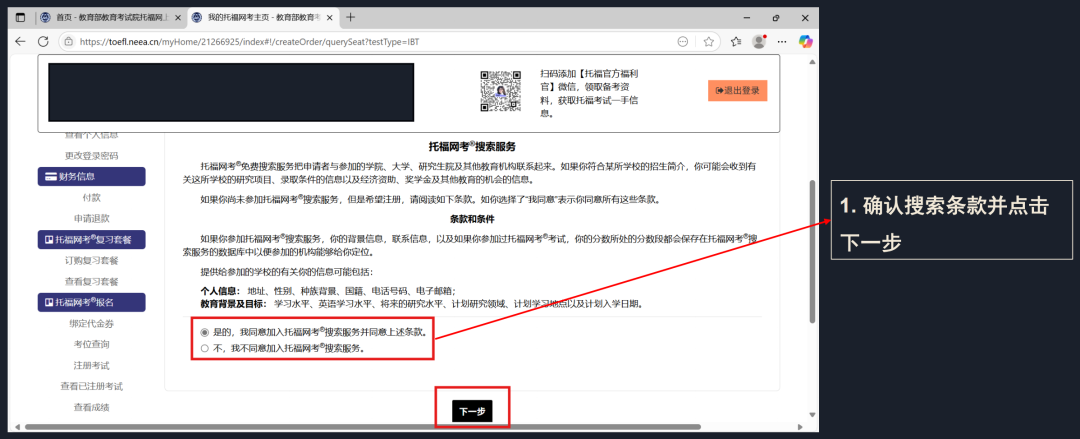
Task: Click the 条款和条件 heading
Action: 472,218
